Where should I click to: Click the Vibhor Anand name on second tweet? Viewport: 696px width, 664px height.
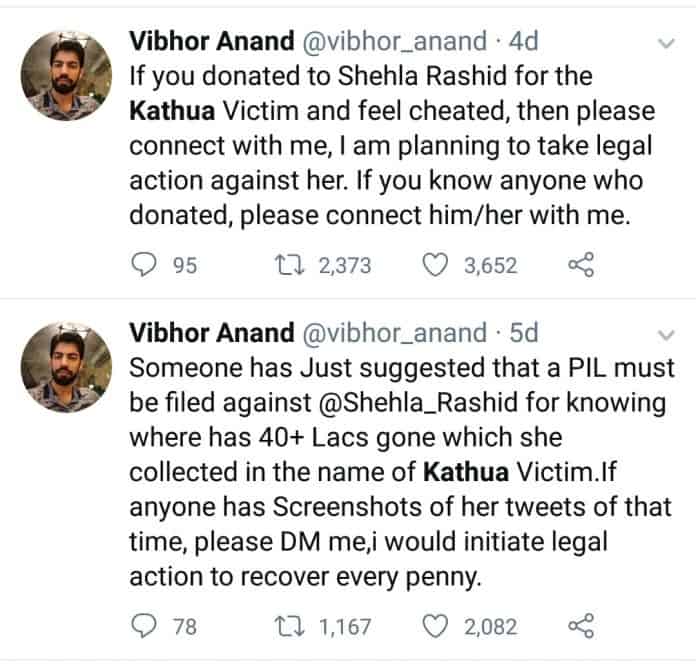[212, 331]
